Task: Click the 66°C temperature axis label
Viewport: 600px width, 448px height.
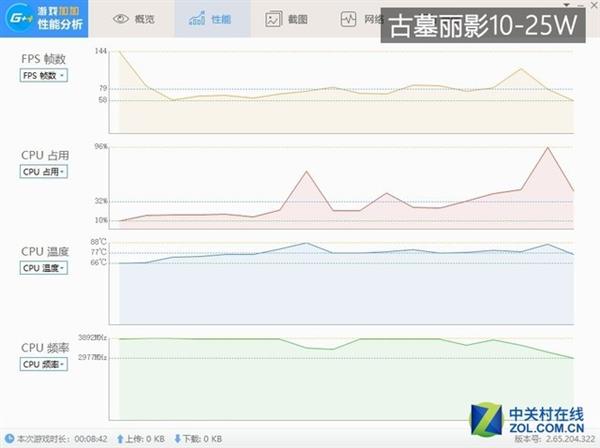Action: click(x=98, y=262)
